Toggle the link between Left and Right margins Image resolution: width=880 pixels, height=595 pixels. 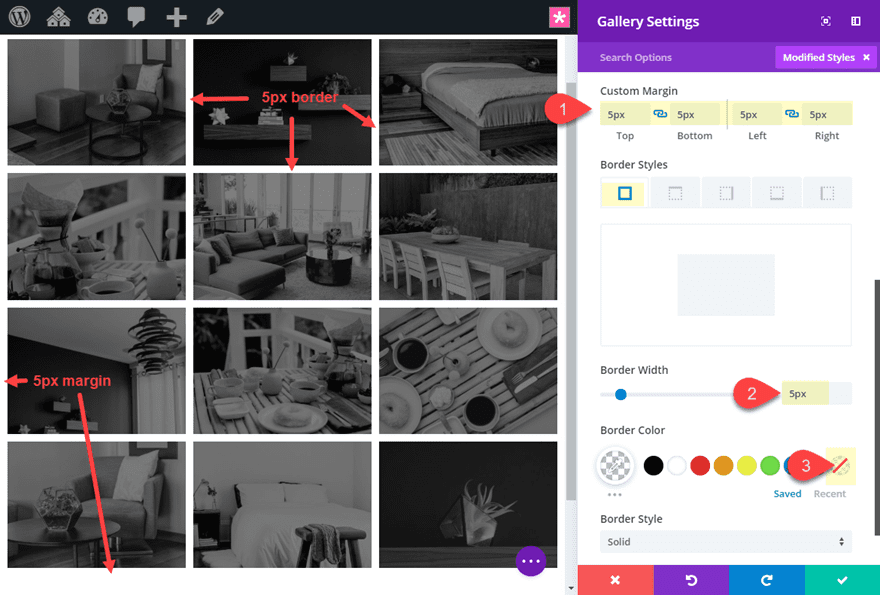[793, 113]
